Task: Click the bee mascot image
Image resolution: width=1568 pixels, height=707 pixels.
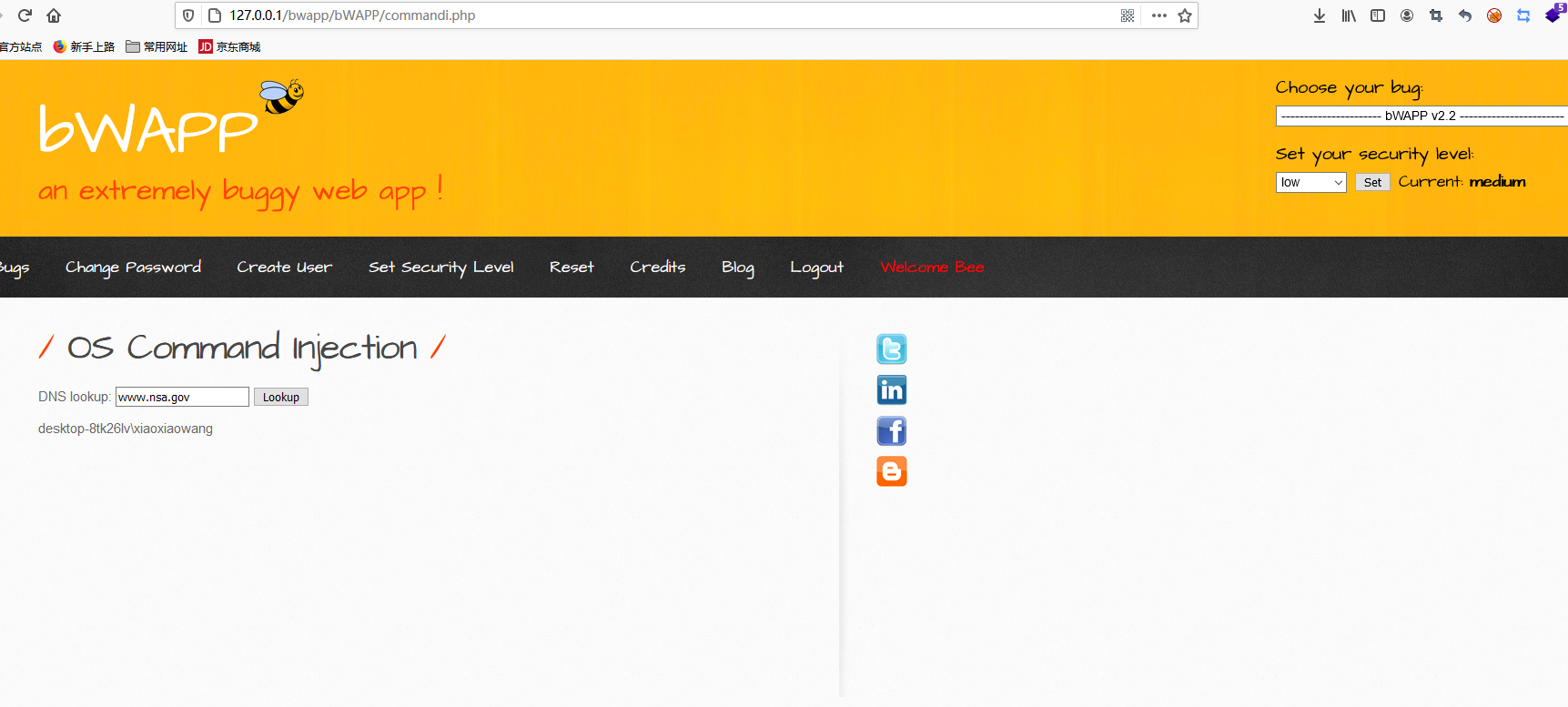Action: 282,96
